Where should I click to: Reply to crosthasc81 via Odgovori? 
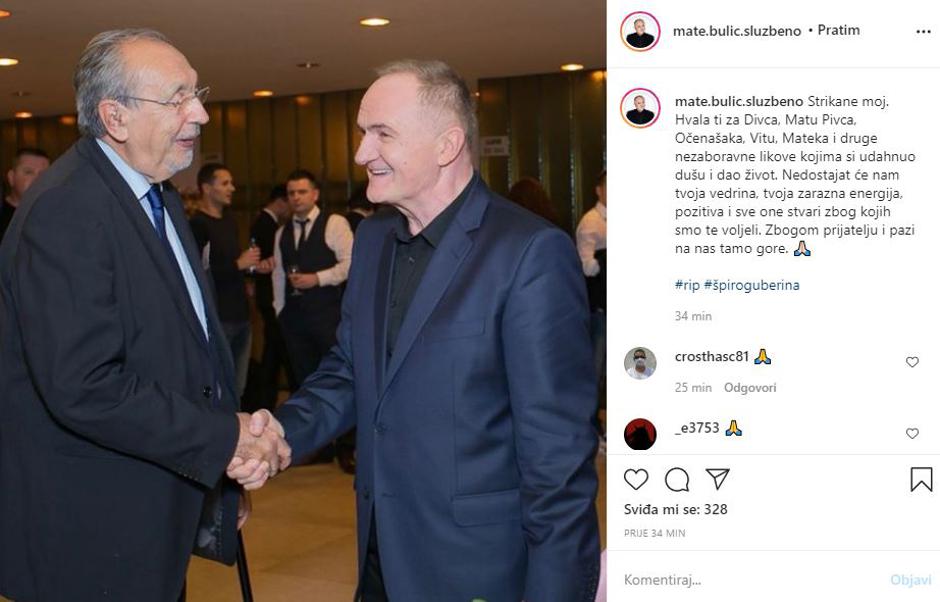click(750, 388)
